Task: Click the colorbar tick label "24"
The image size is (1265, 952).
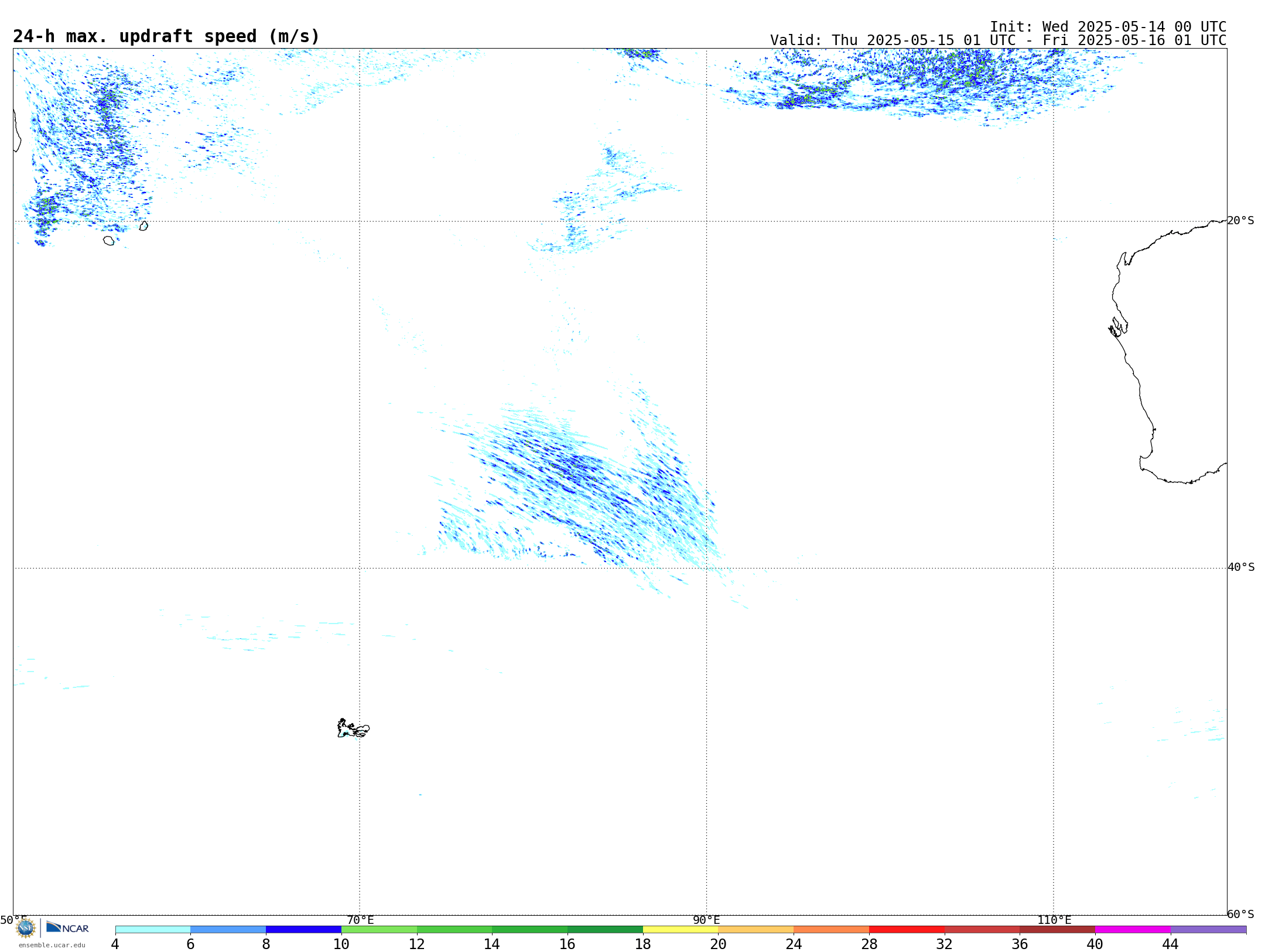Action: click(x=794, y=944)
